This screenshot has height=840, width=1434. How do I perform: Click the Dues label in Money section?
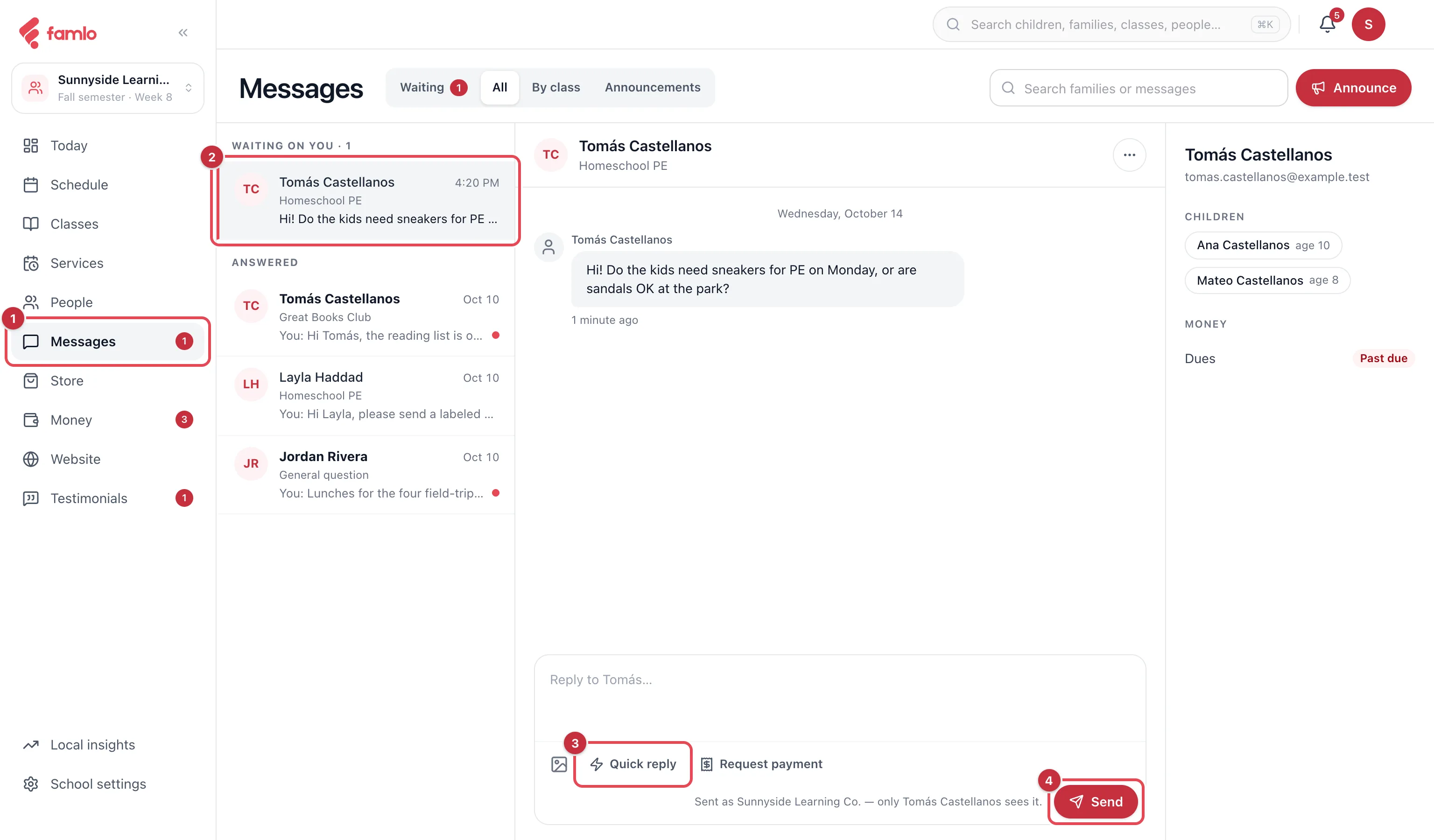(1200, 359)
